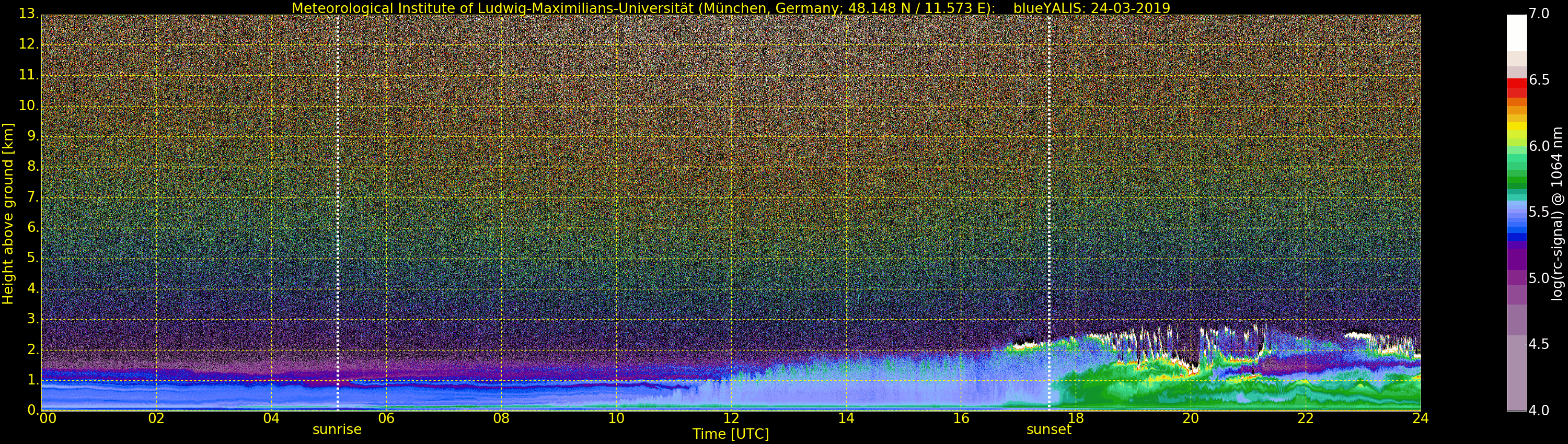Click the height axis tick '8.'
The height and width of the screenshot is (444, 1568).
pos(33,166)
